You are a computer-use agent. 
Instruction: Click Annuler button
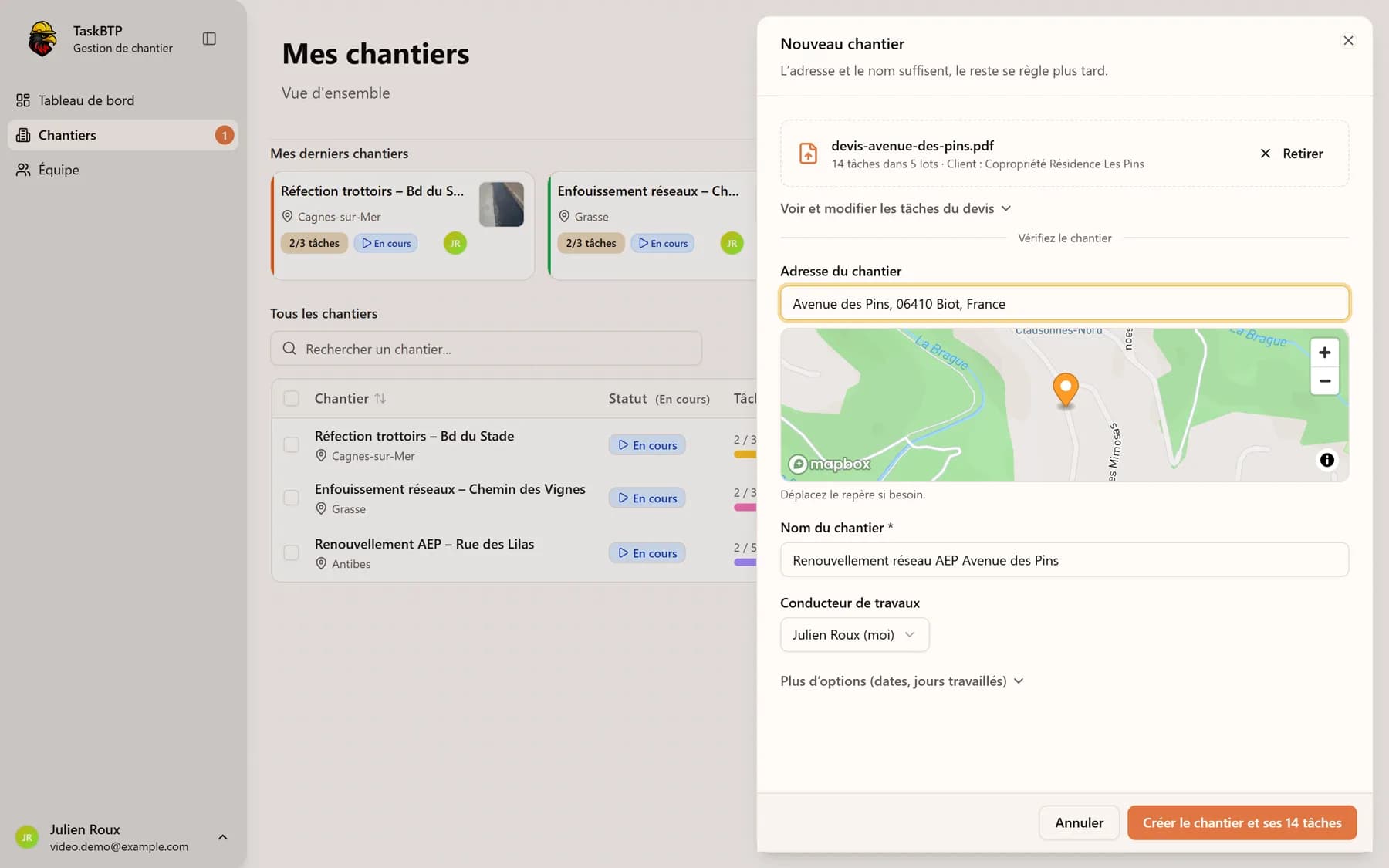(x=1079, y=822)
